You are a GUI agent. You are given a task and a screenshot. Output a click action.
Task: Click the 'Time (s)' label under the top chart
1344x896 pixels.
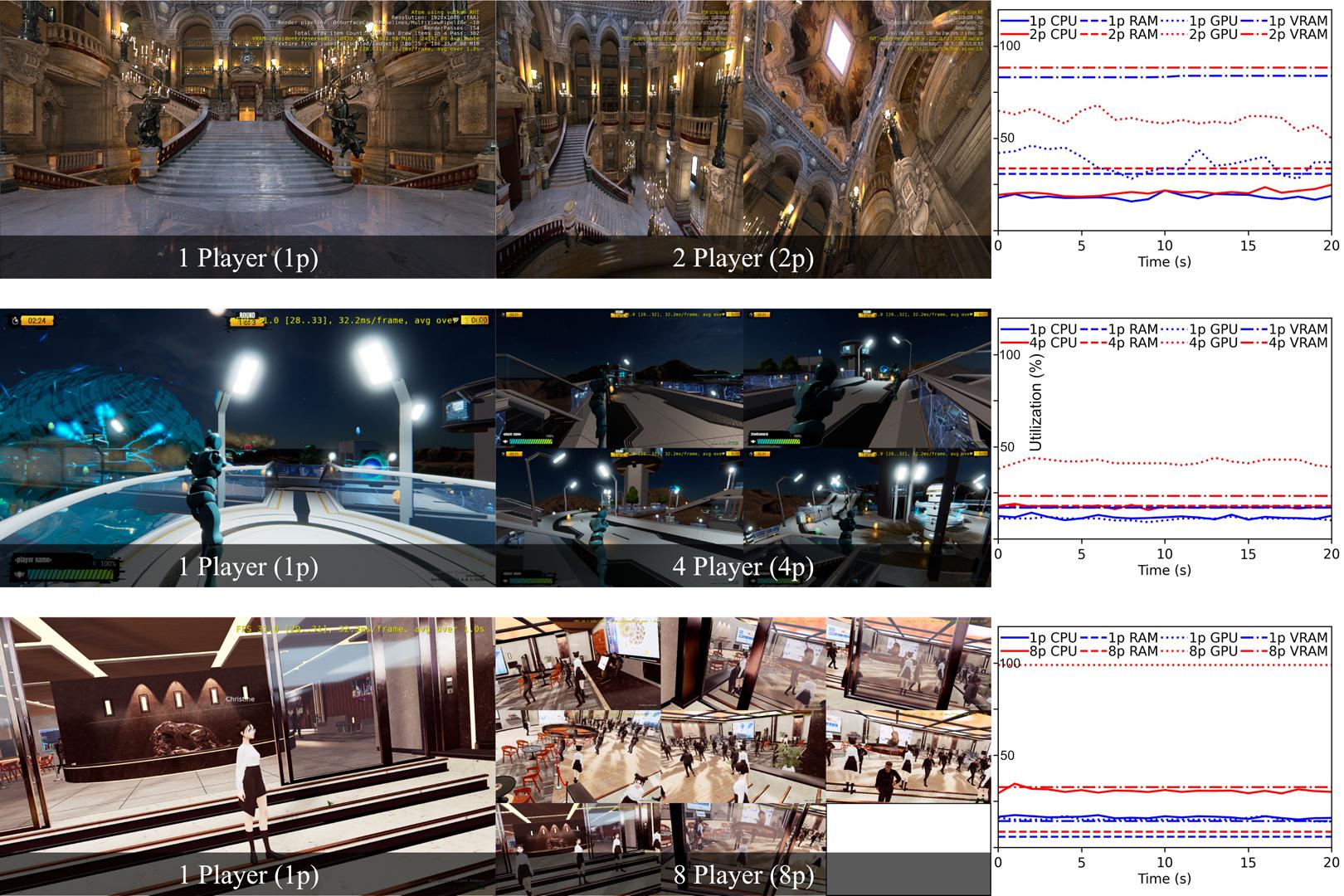[1164, 261]
